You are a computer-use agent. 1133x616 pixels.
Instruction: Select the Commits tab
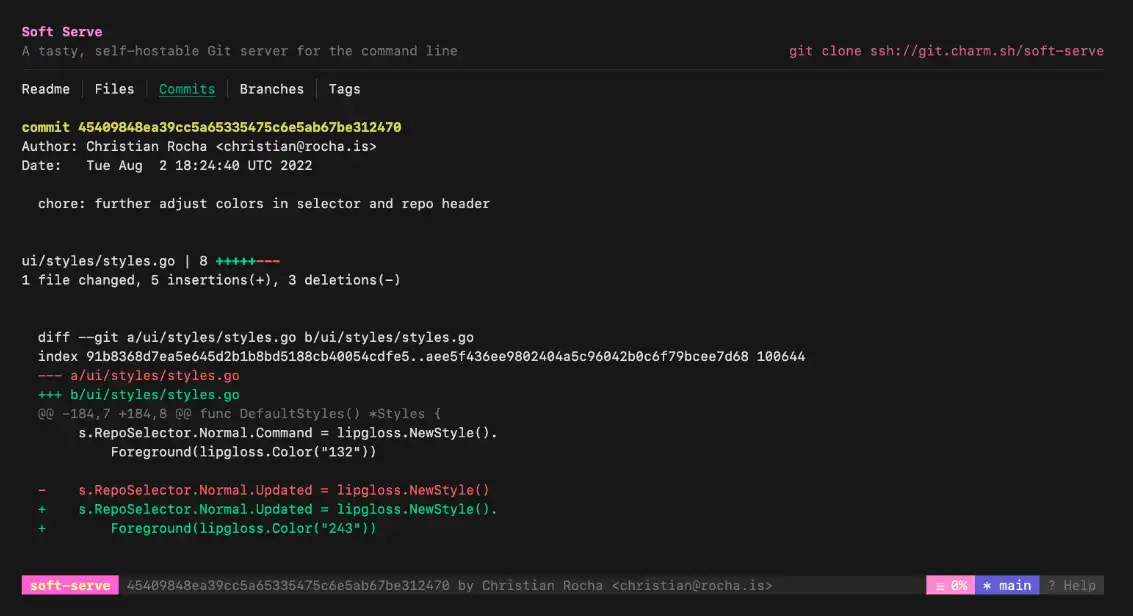coord(187,89)
